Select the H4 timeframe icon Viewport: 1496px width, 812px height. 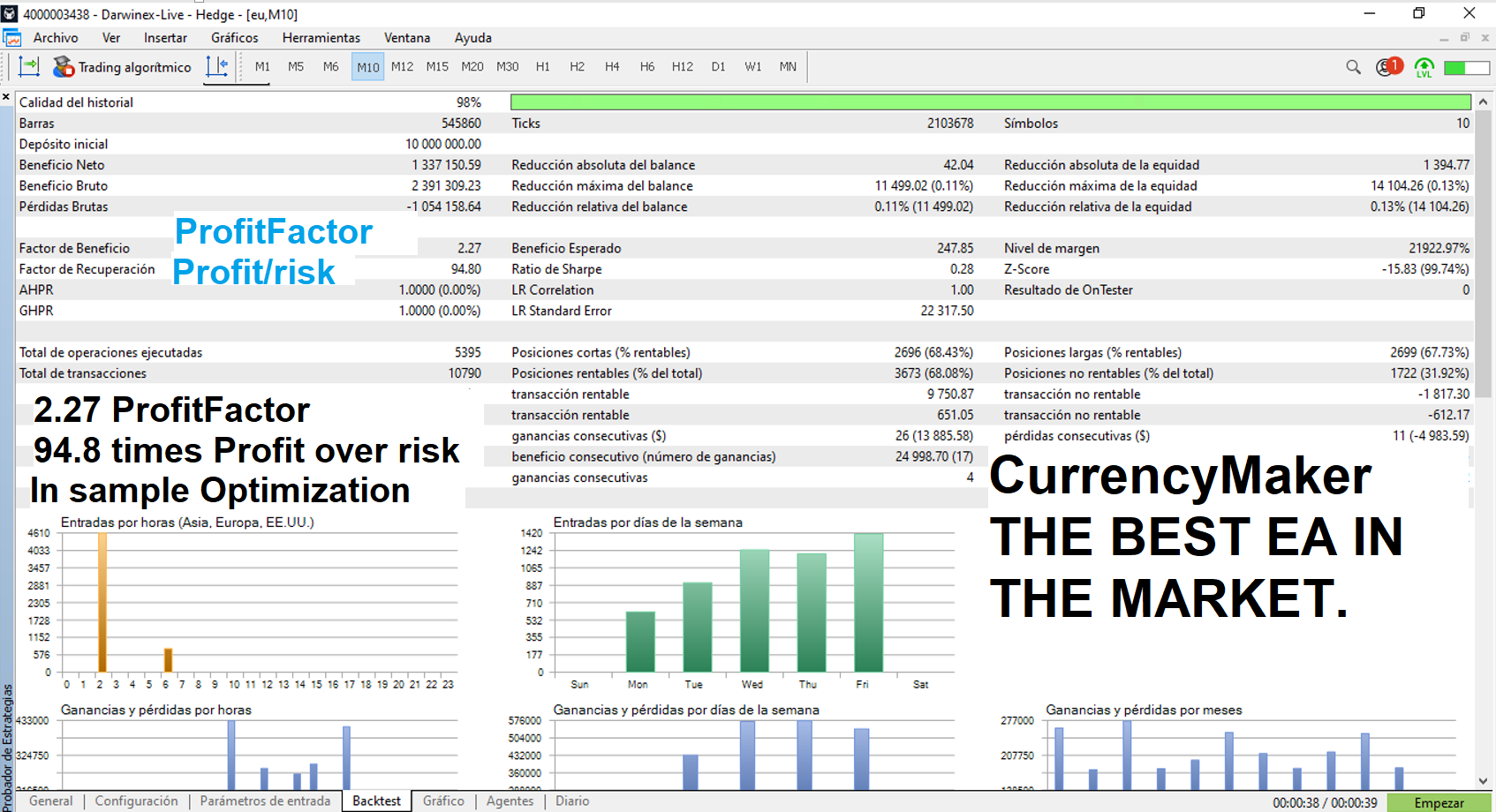click(611, 66)
